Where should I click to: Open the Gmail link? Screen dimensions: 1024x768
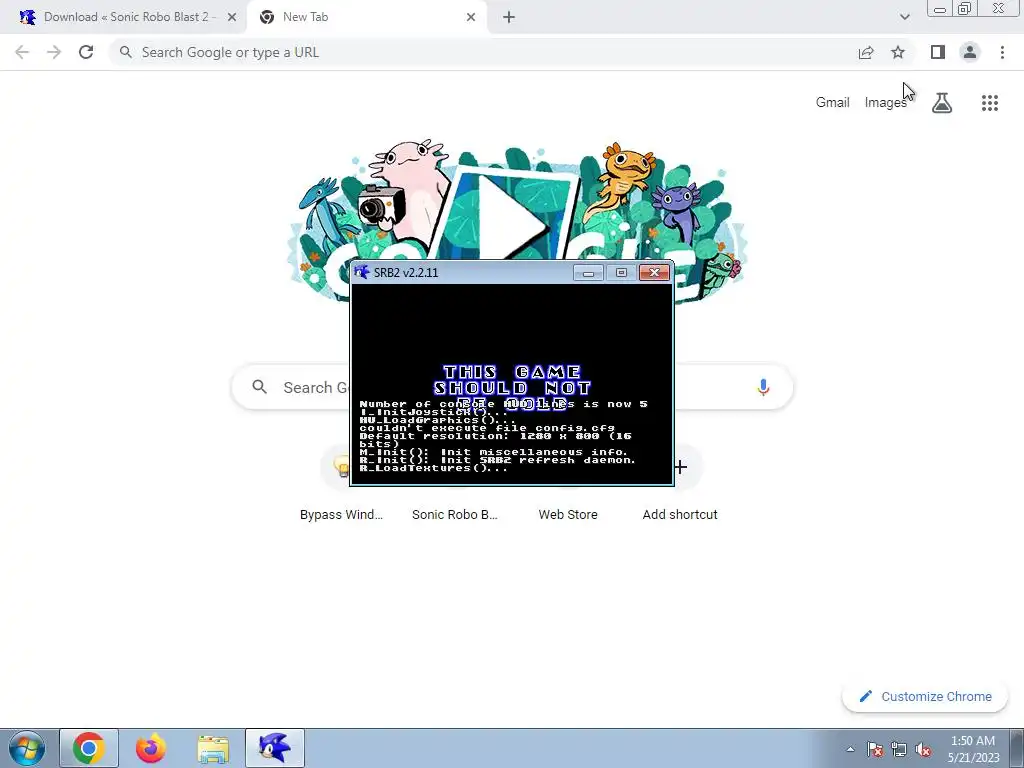coord(833,103)
